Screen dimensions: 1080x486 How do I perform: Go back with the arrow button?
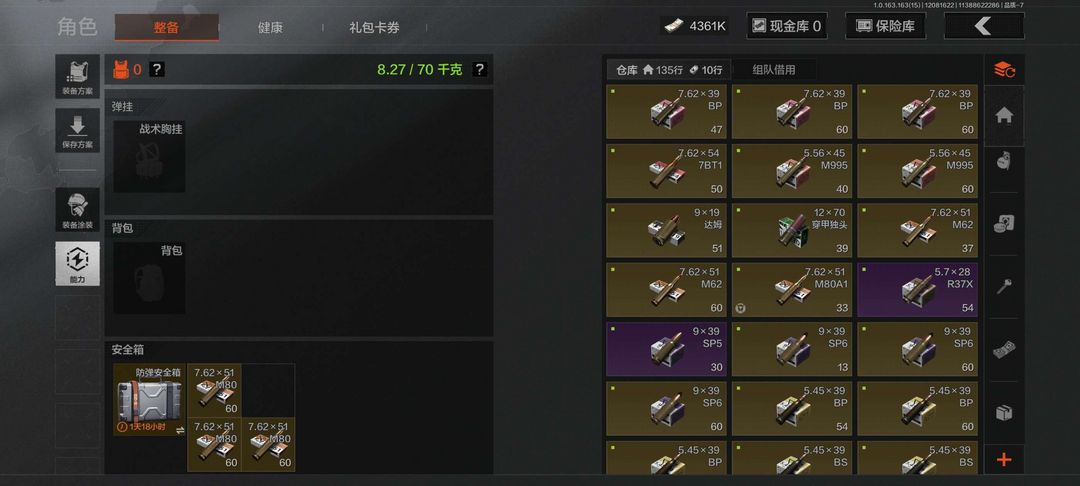click(x=984, y=26)
